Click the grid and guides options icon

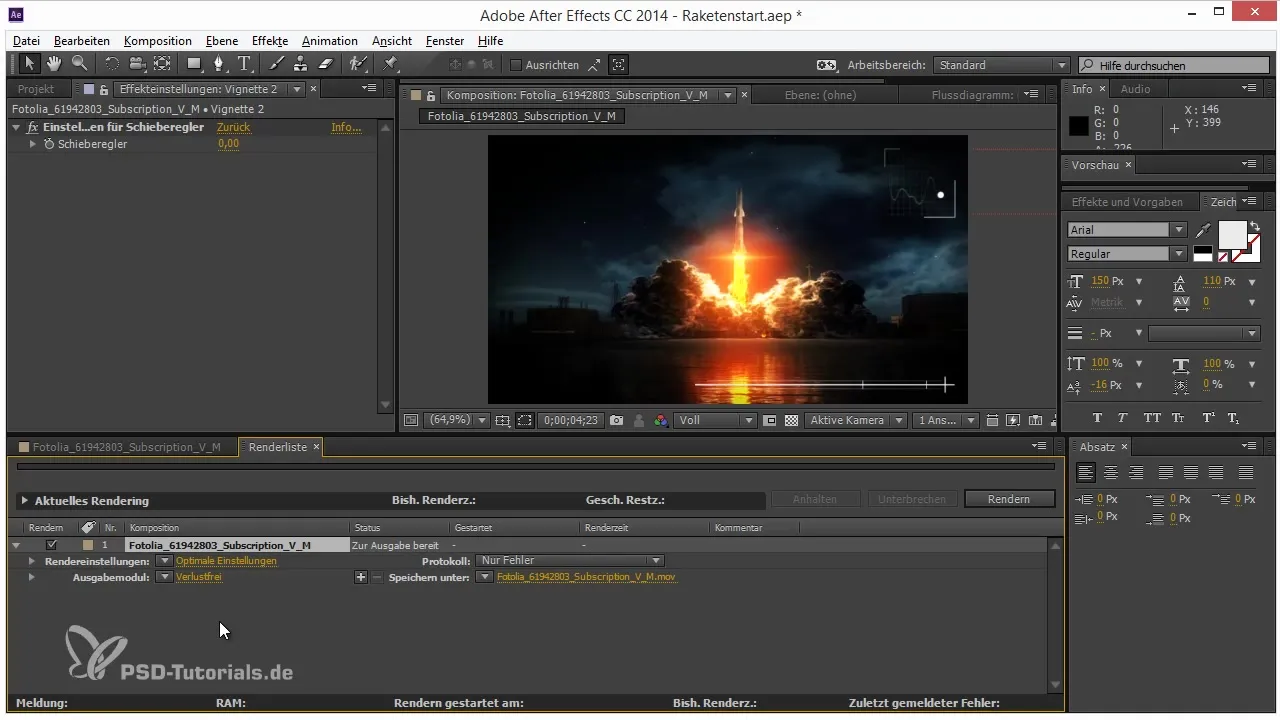503,421
